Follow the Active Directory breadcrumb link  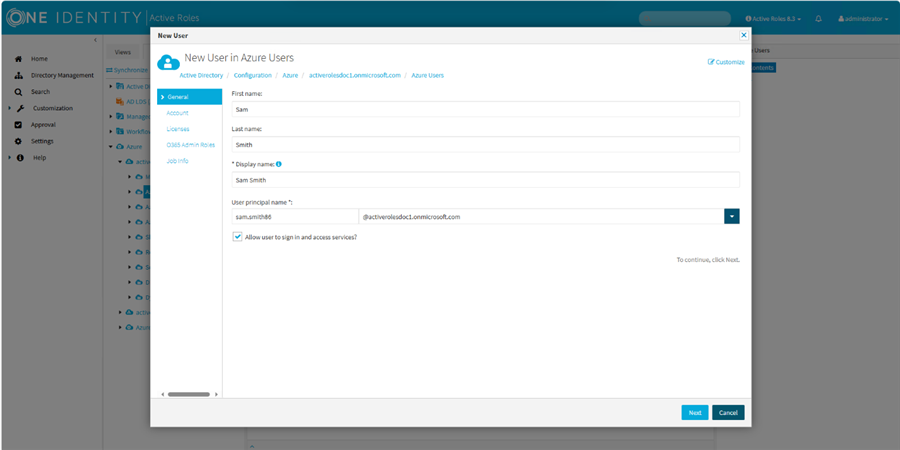coord(201,75)
